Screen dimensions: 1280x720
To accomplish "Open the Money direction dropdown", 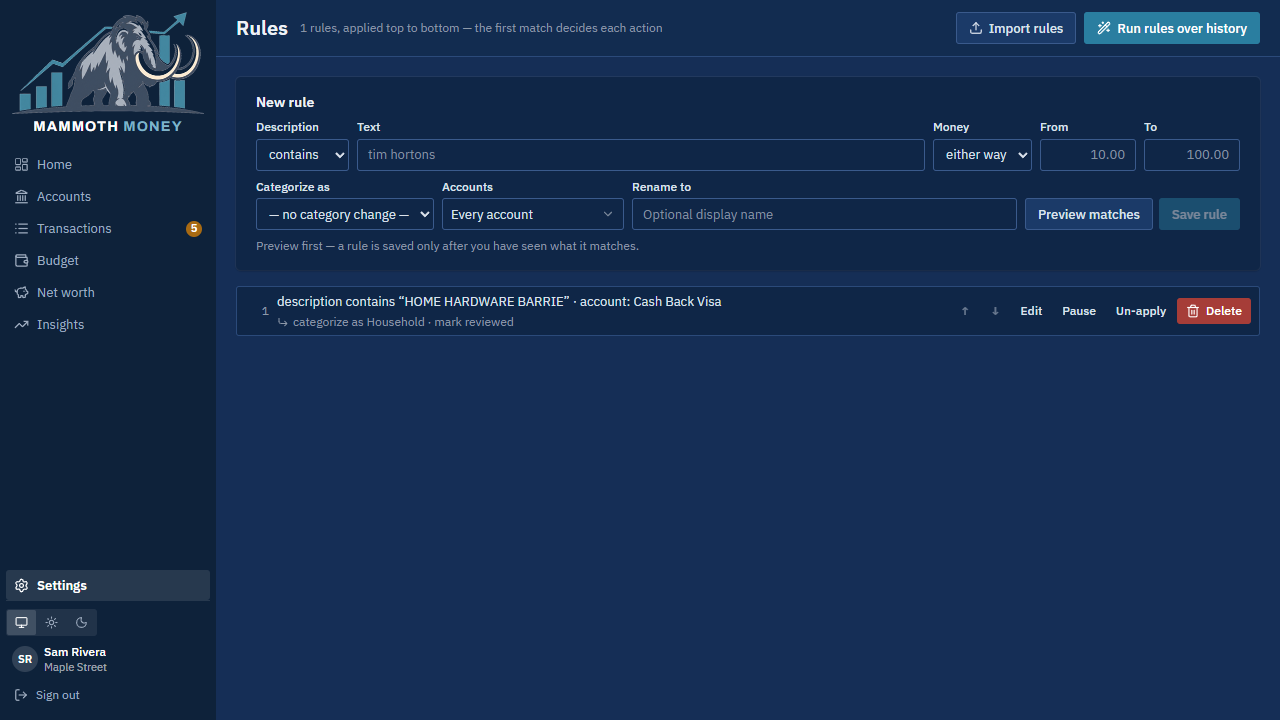I will coord(982,155).
